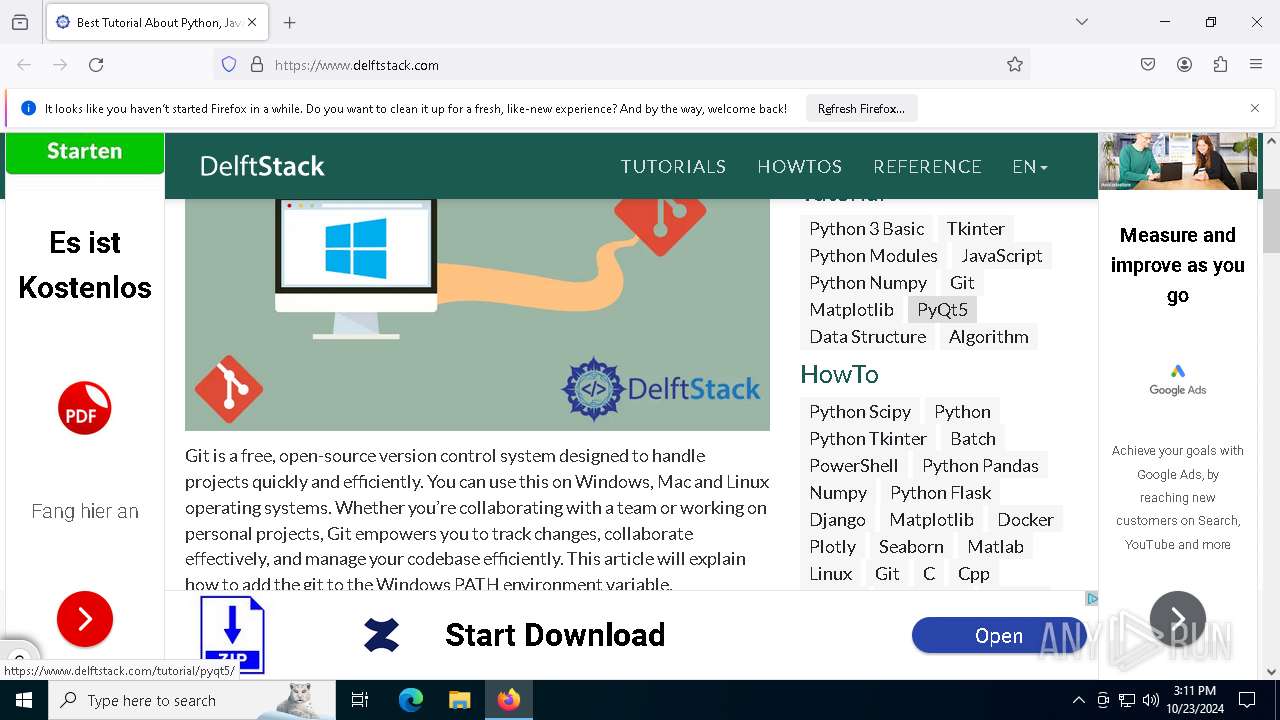Image resolution: width=1280 pixels, height=720 pixels.
Task: Dismiss the Firefox refresh notification bar
Action: (1255, 108)
